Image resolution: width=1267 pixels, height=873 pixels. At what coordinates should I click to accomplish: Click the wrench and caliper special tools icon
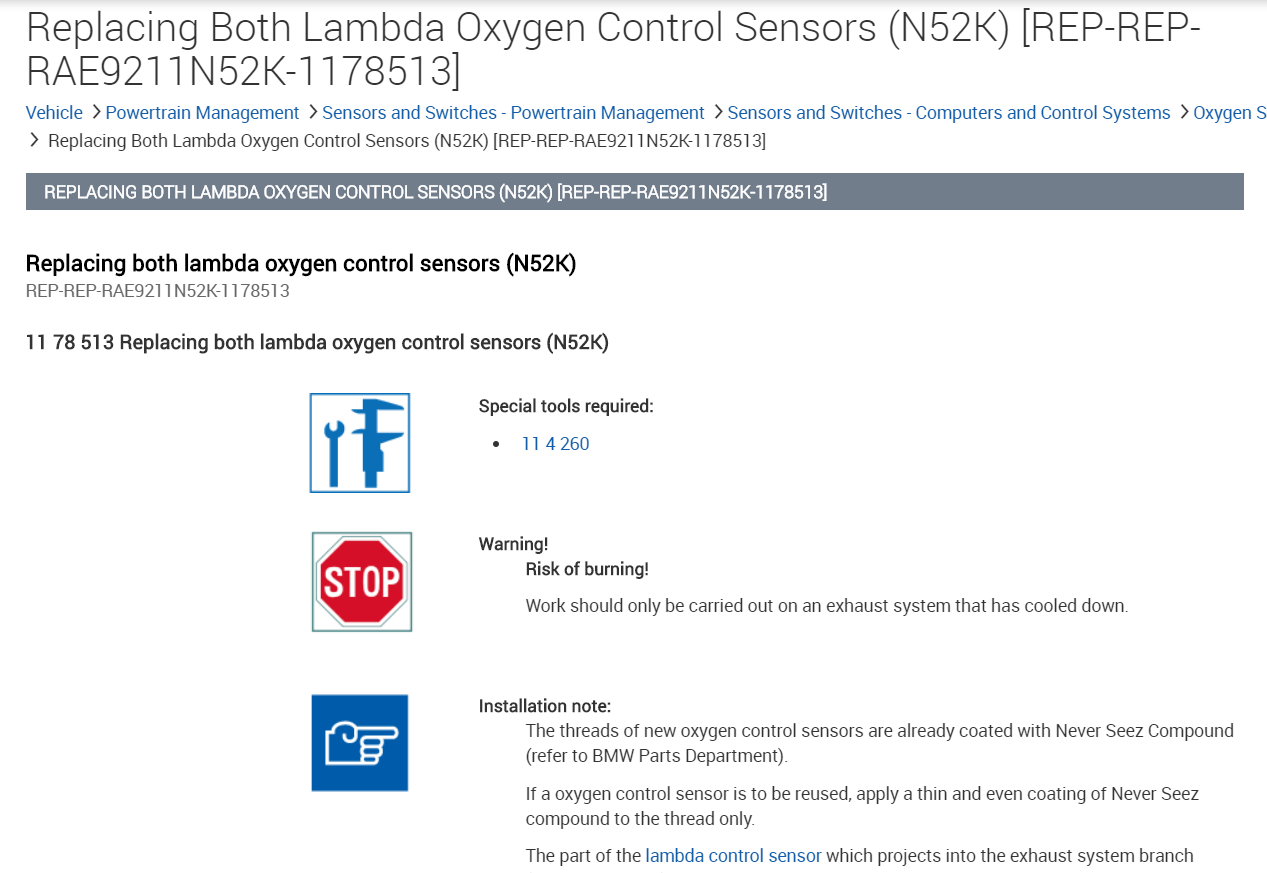coord(360,443)
